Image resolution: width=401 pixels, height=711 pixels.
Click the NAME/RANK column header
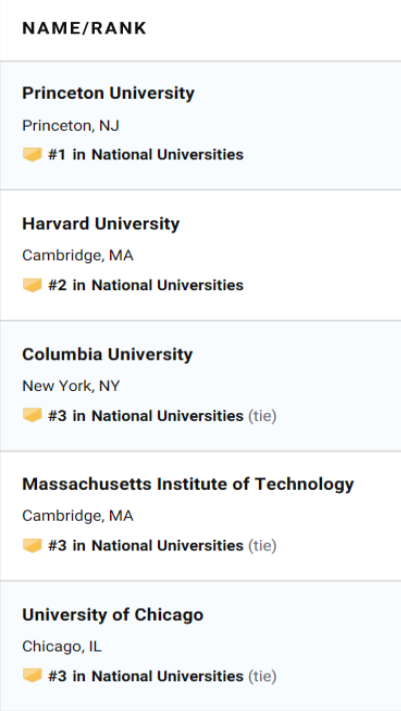85,29
